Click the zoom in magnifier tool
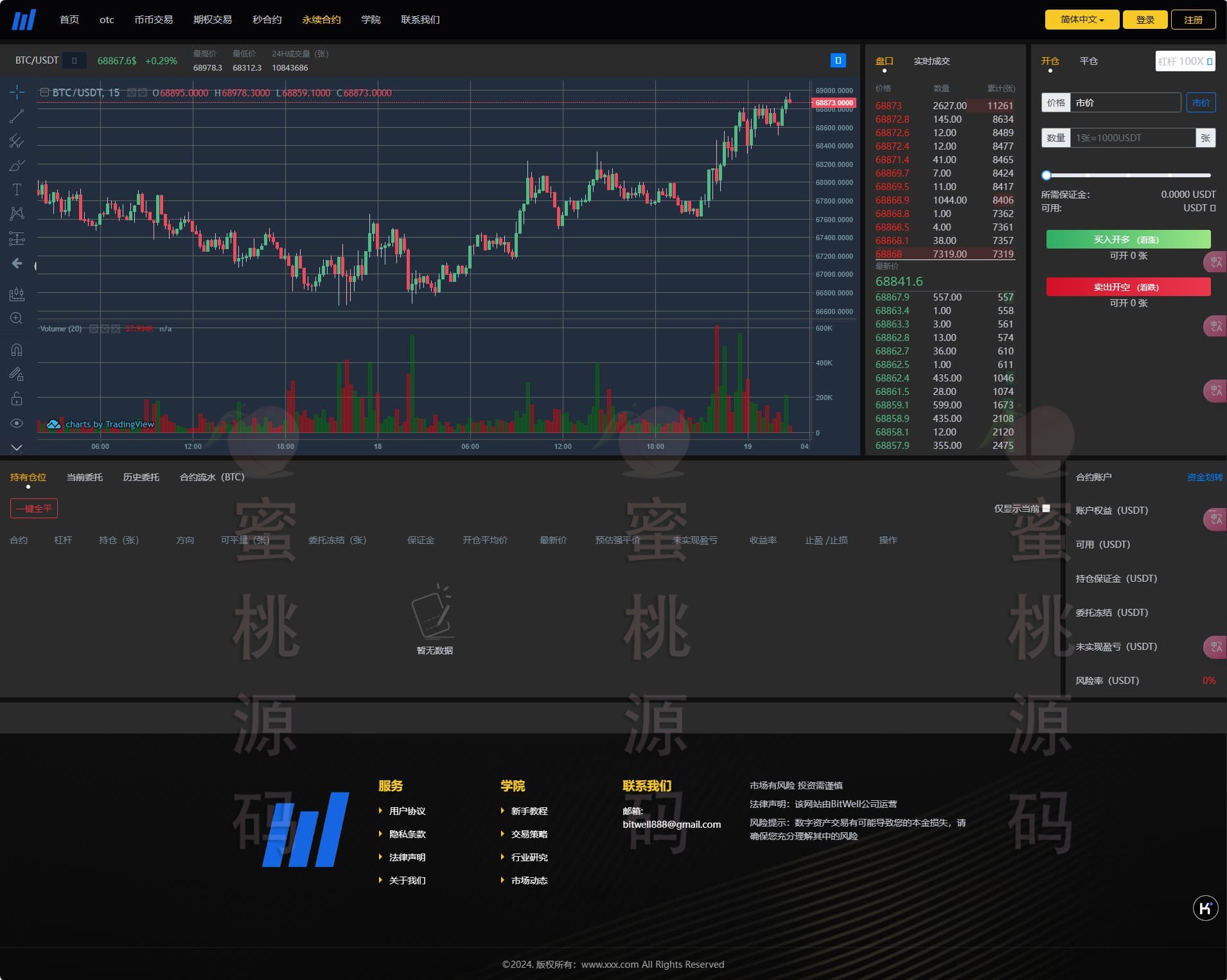 point(17,319)
